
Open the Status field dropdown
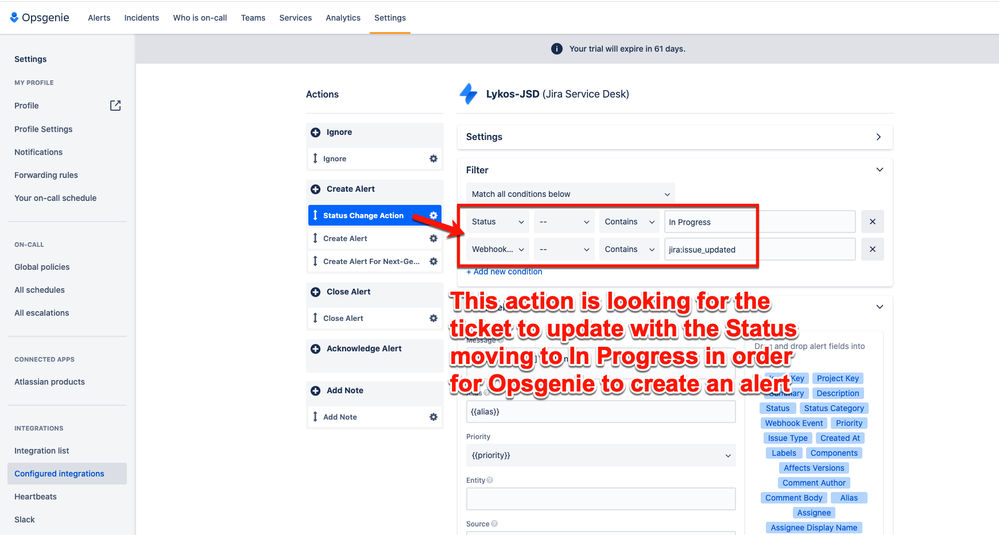[498, 222]
